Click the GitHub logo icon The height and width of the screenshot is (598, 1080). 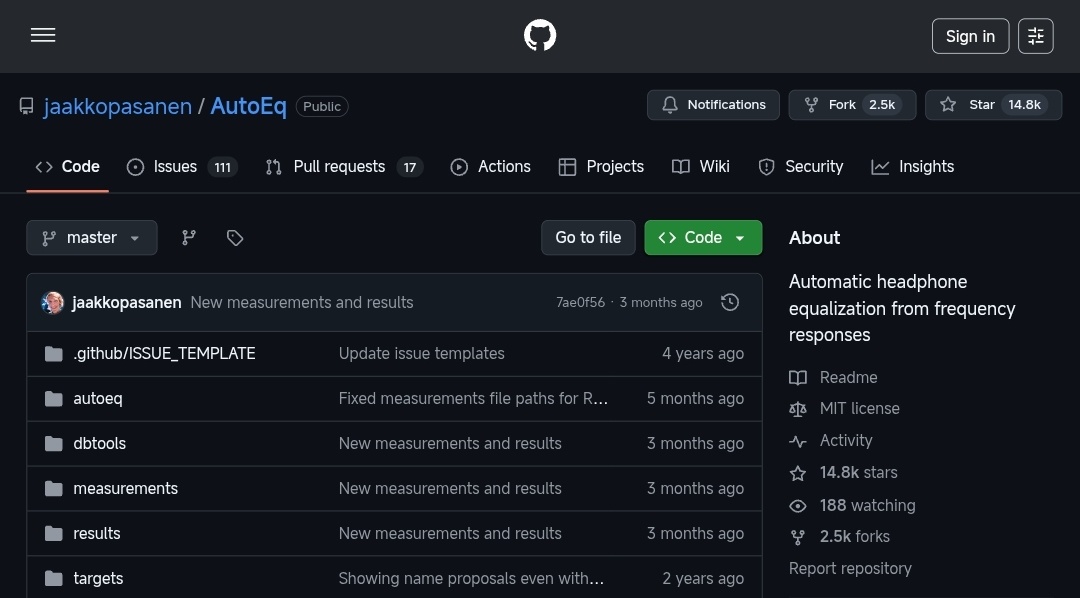point(540,36)
